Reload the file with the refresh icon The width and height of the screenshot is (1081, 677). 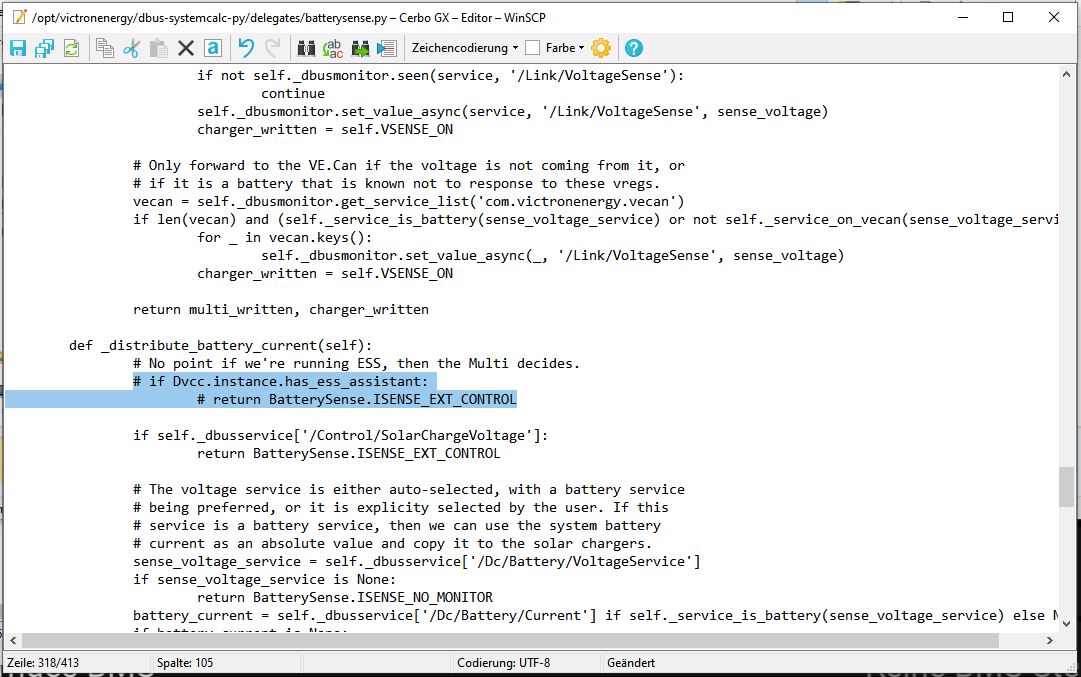click(71, 48)
